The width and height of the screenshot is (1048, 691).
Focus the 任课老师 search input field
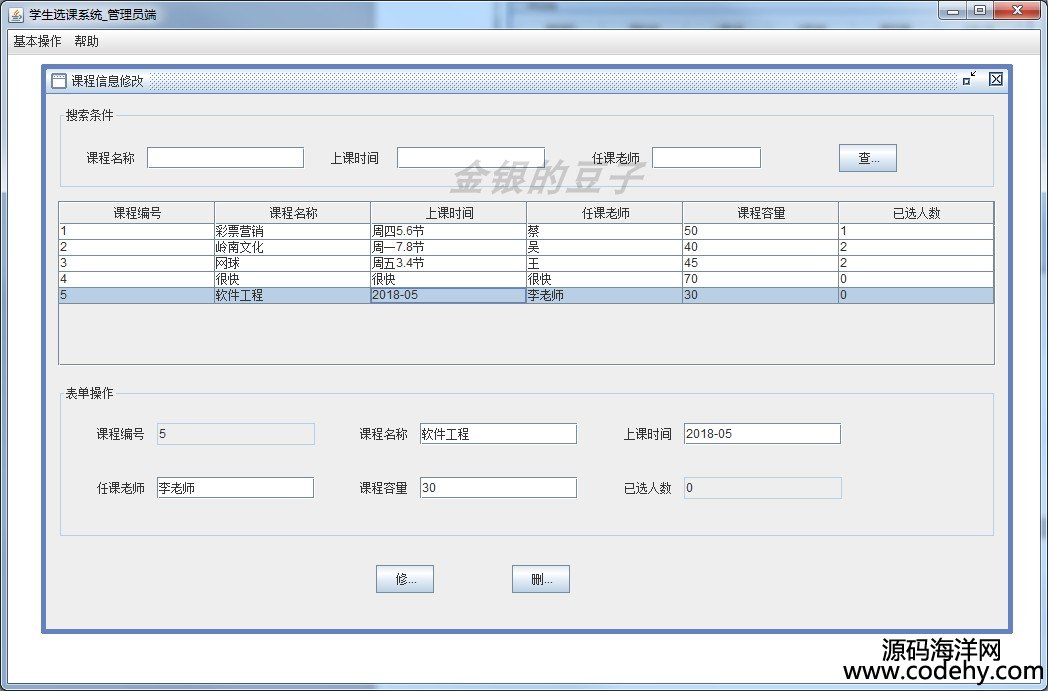point(706,158)
